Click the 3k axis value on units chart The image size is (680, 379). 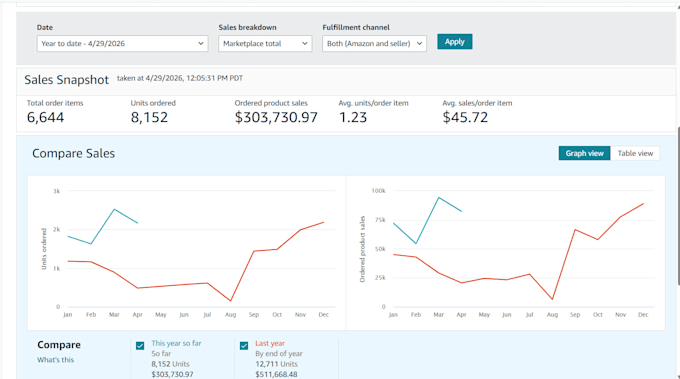[56, 191]
